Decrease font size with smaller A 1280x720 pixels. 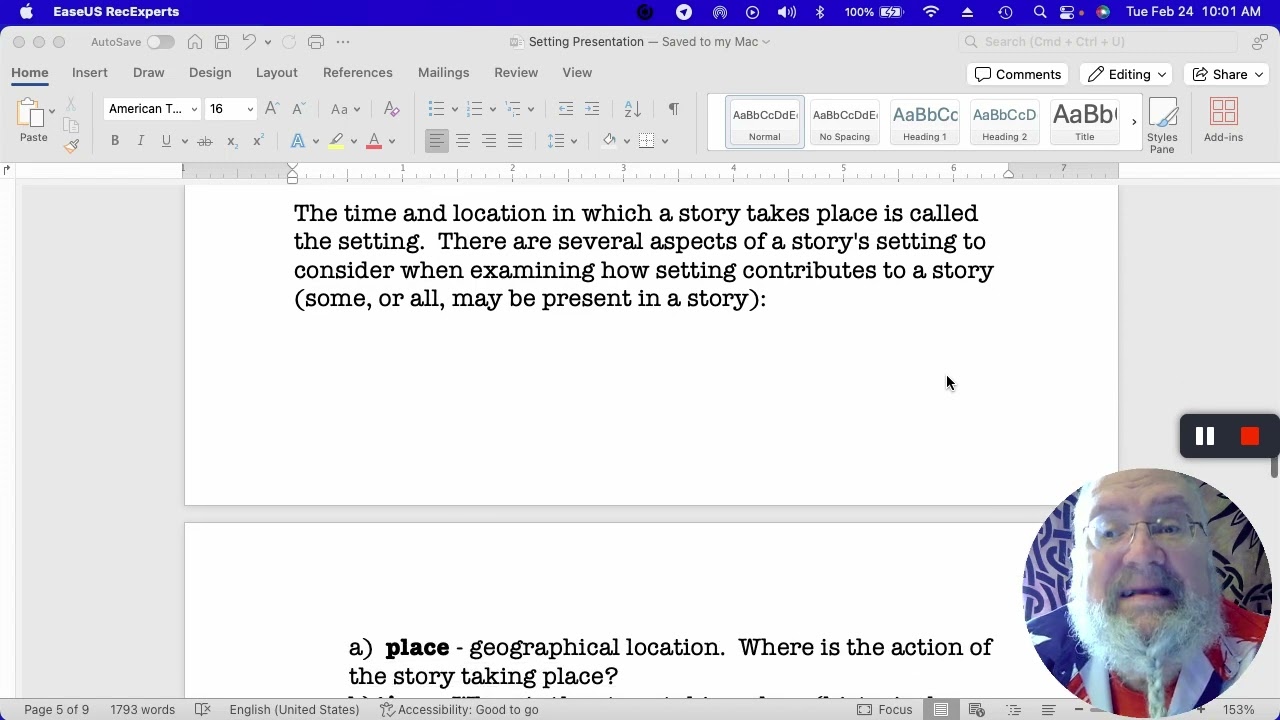point(297,109)
